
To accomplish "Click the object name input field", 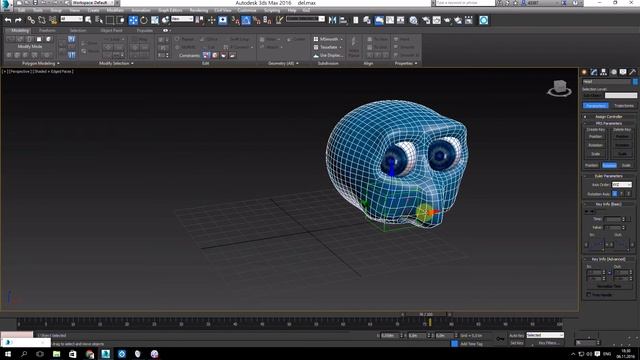I will [607, 82].
